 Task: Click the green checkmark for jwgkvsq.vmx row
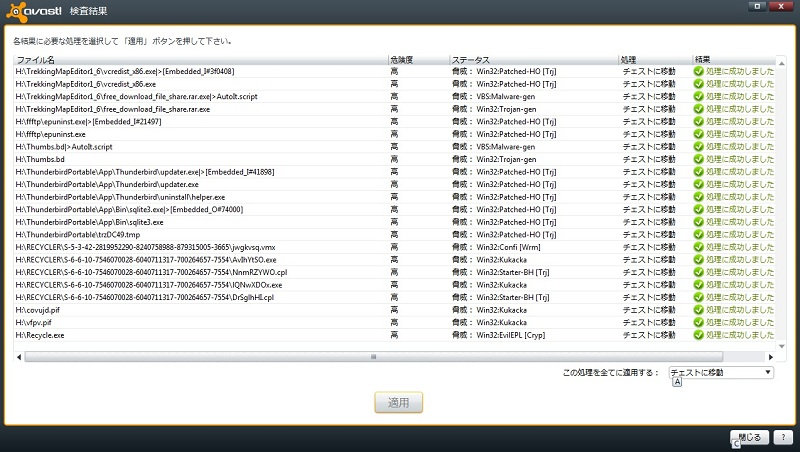[x=698, y=247]
